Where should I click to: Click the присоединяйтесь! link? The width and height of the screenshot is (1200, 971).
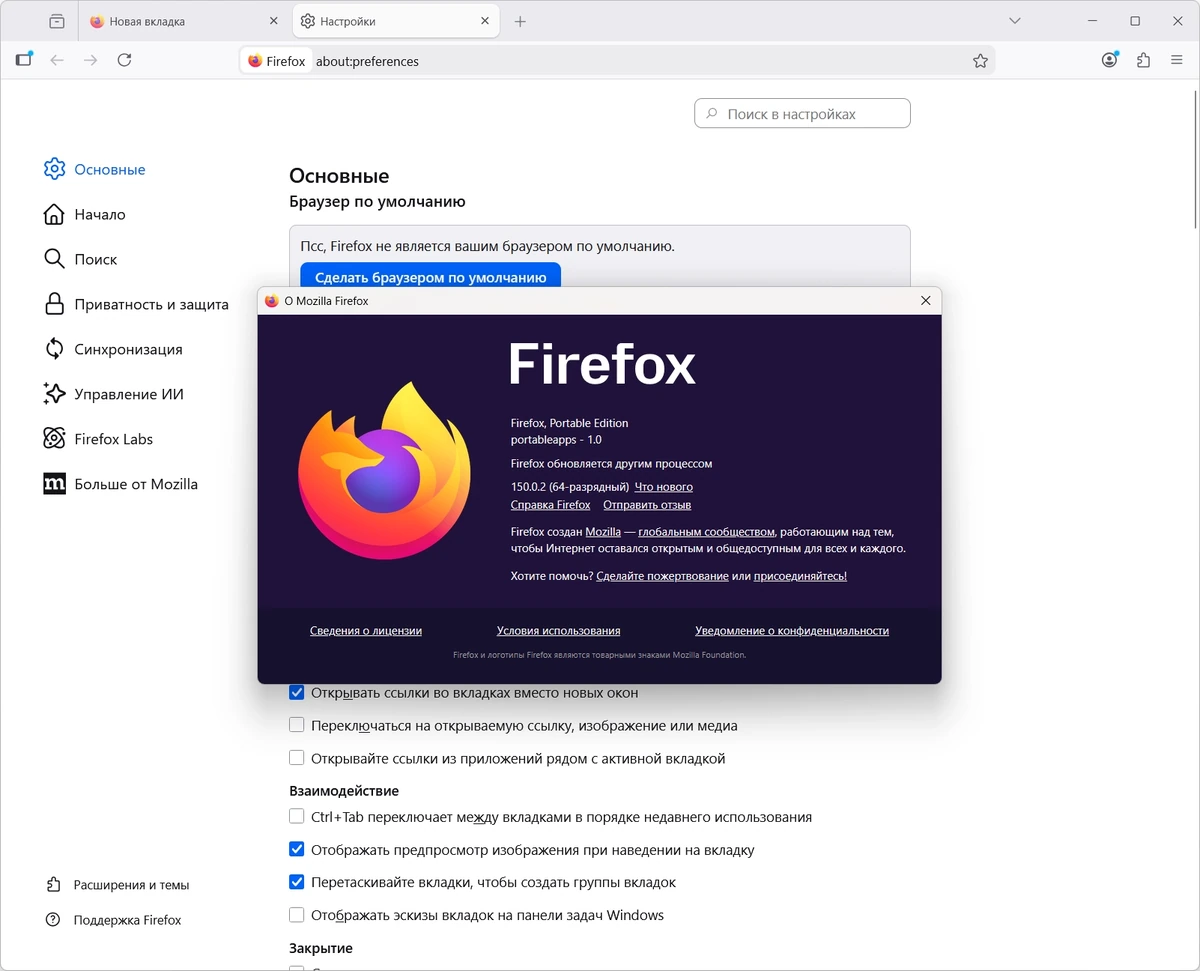coord(800,576)
